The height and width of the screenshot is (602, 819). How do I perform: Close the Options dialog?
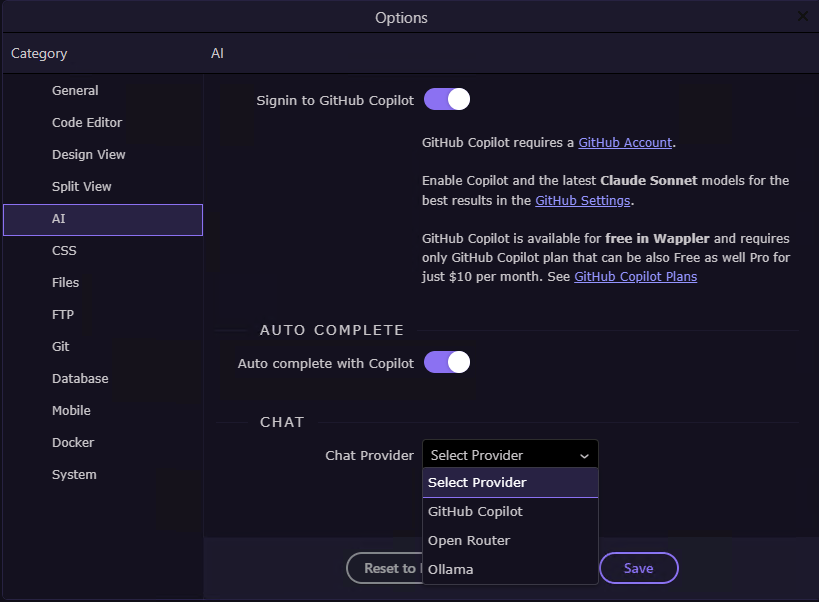pyautogui.click(x=803, y=17)
